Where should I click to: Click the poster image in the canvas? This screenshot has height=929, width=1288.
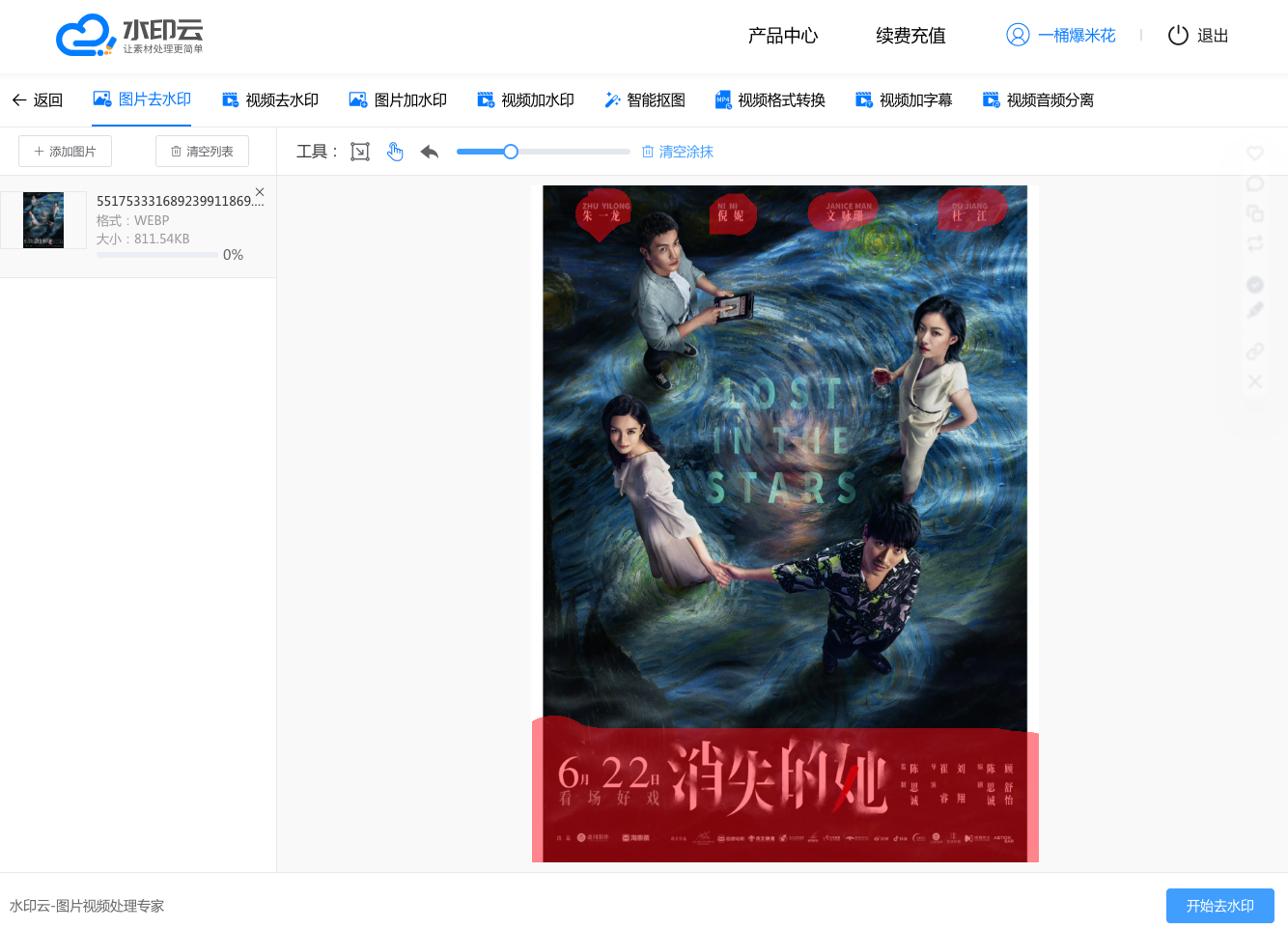tap(785, 523)
